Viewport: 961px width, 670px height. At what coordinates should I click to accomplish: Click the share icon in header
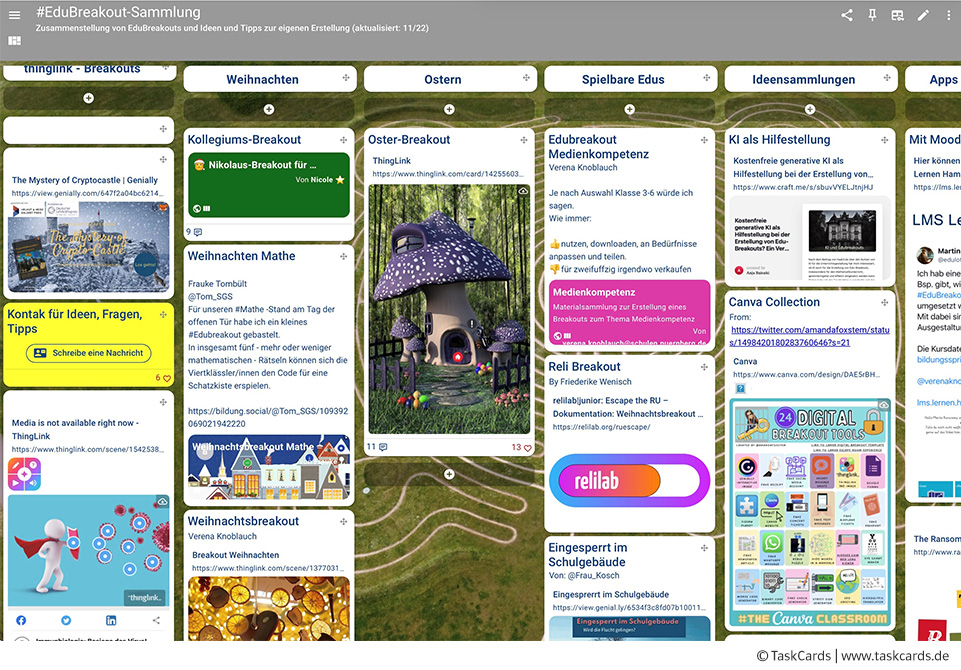pos(847,15)
